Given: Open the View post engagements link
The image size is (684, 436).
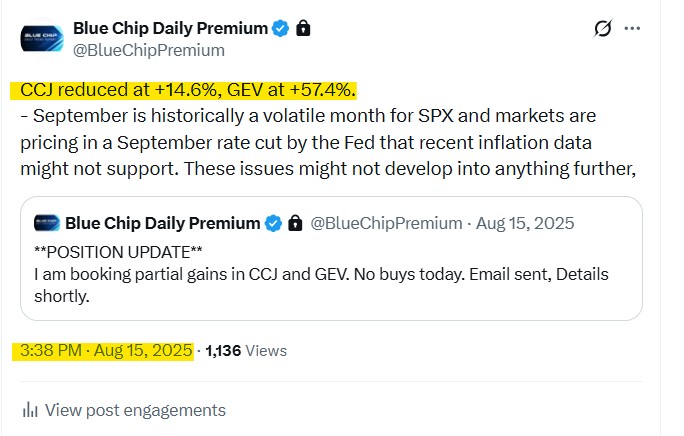Looking at the screenshot, I should [135, 409].
